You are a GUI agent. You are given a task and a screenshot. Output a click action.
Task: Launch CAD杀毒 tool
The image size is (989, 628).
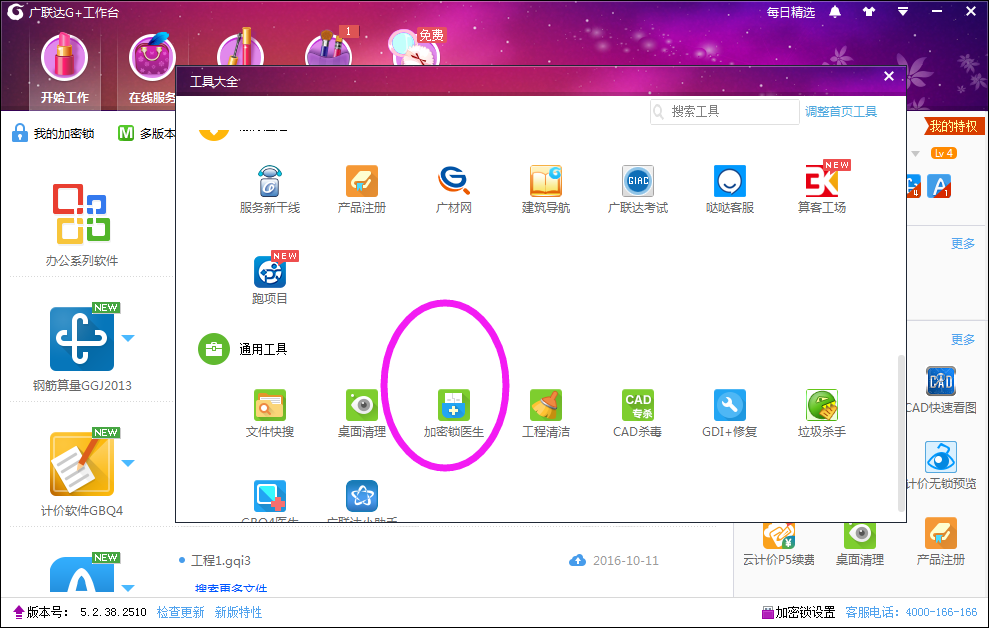click(x=638, y=414)
